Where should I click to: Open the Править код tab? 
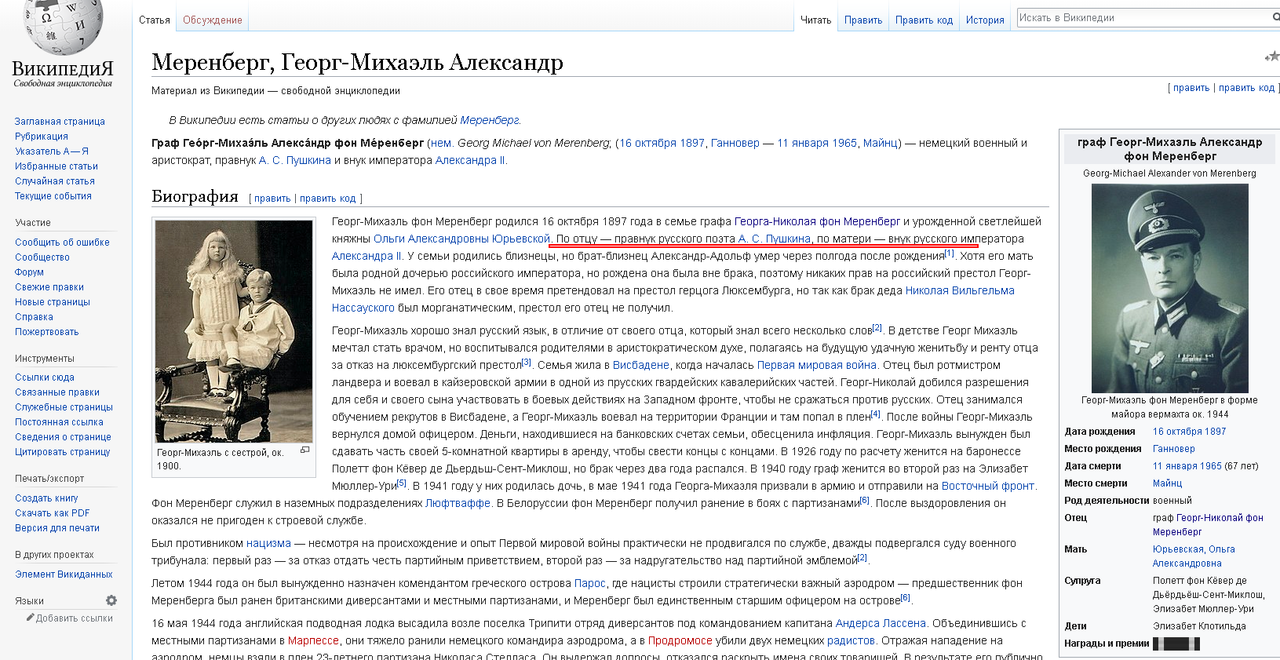pos(924,20)
